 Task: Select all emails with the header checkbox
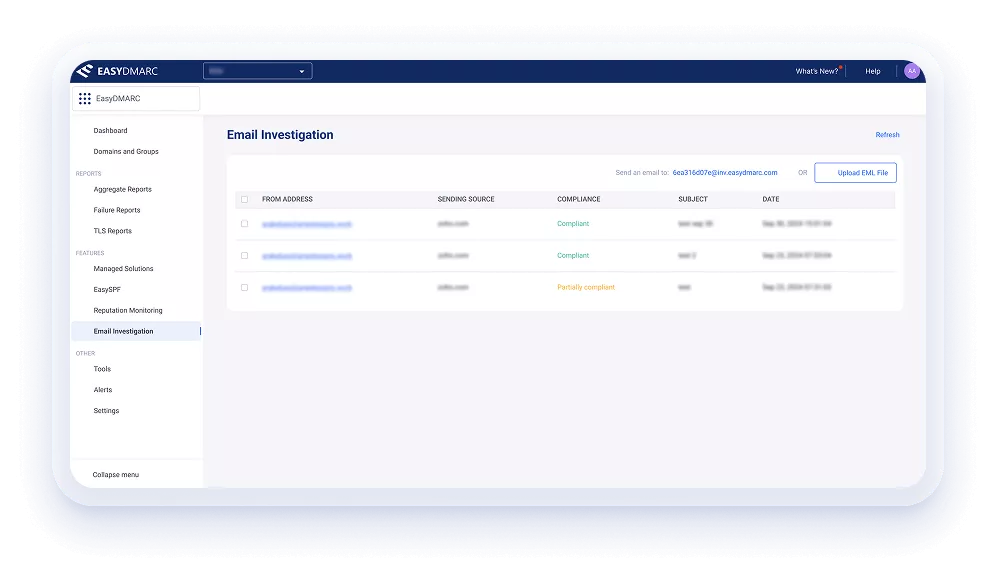pos(244,199)
